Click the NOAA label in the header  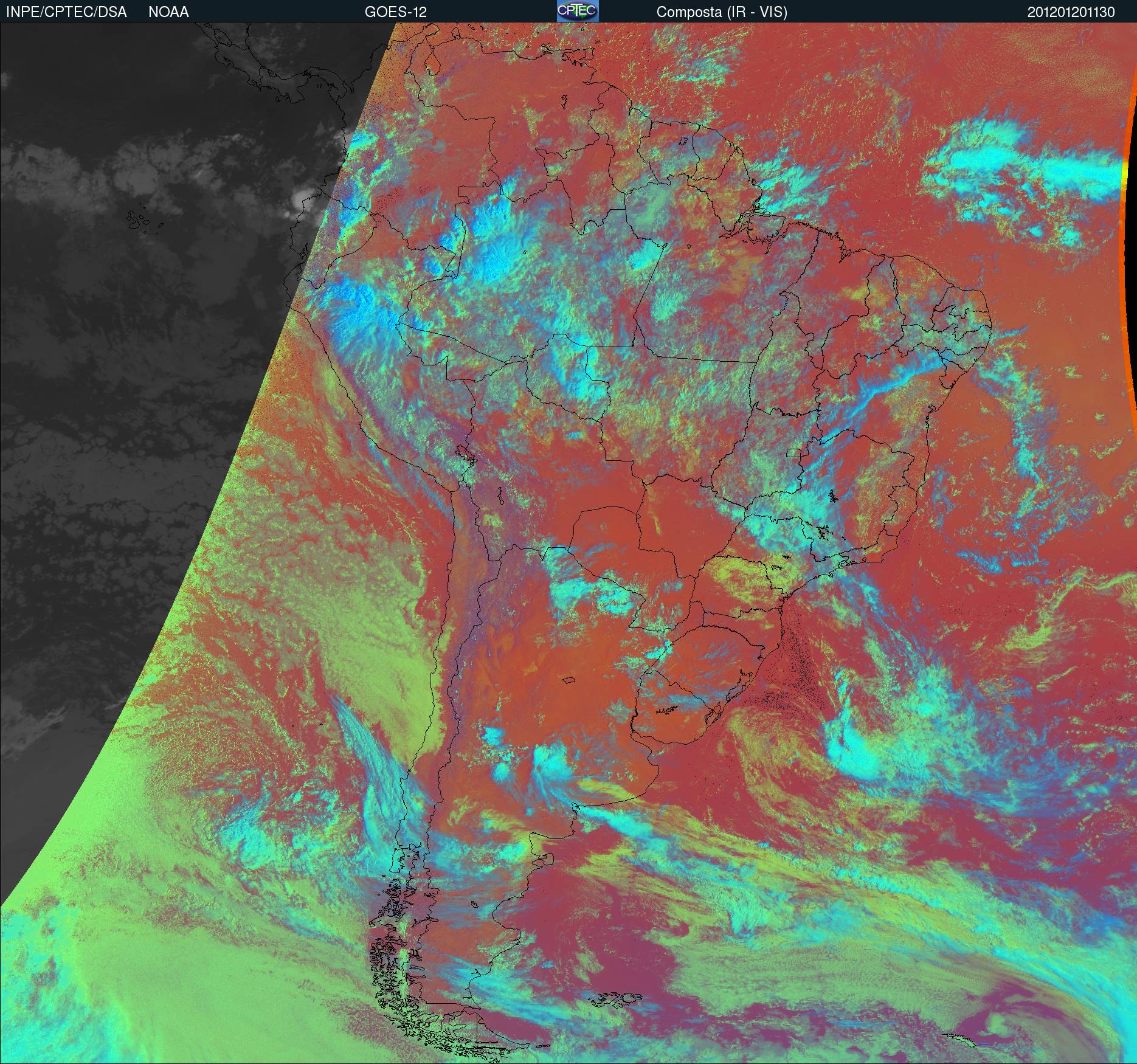pos(168,12)
